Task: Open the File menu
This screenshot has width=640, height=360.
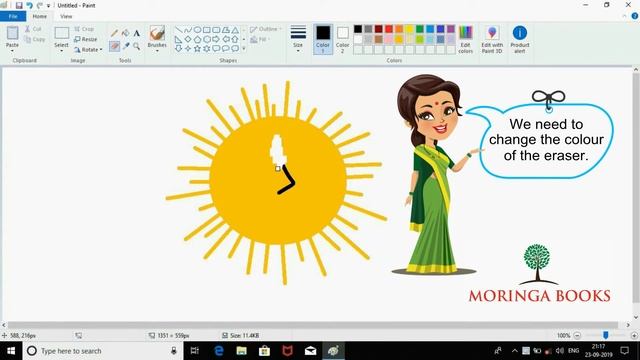Action: point(13,16)
